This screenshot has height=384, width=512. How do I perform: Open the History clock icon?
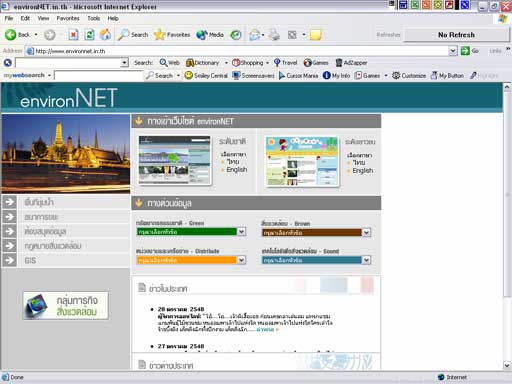(x=236, y=35)
